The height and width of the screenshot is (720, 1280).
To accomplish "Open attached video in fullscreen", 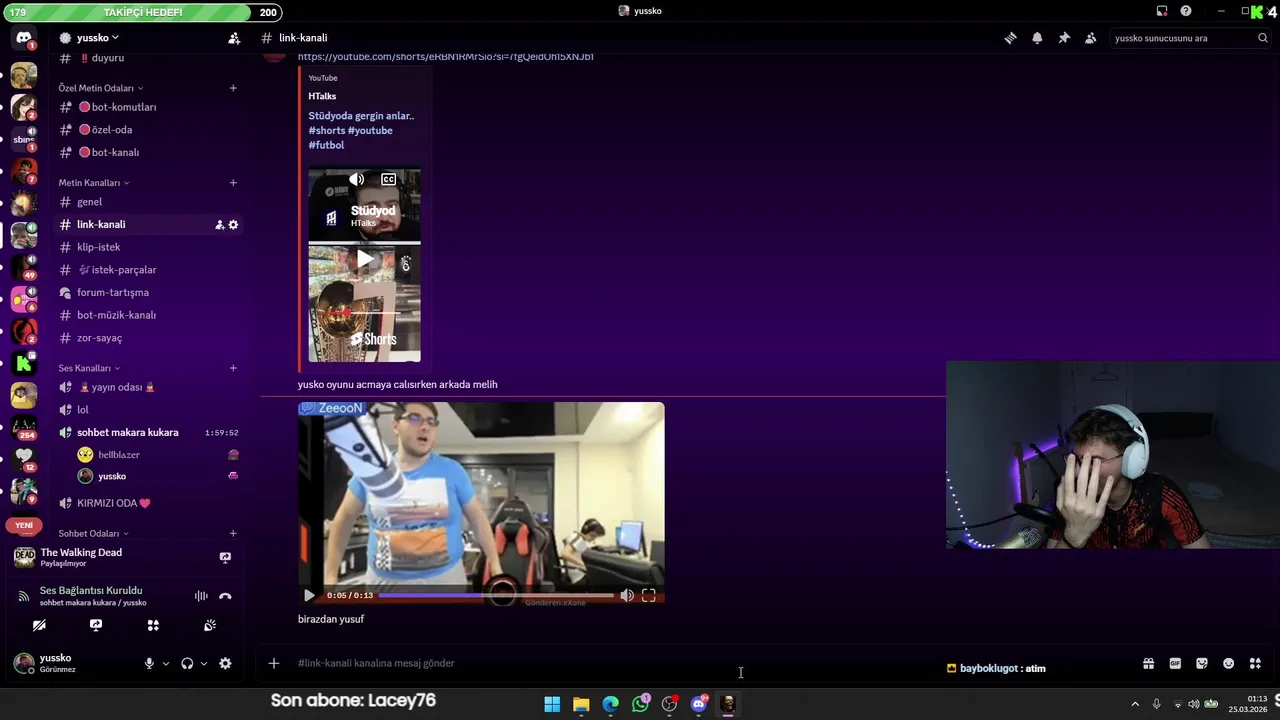I will [649, 596].
